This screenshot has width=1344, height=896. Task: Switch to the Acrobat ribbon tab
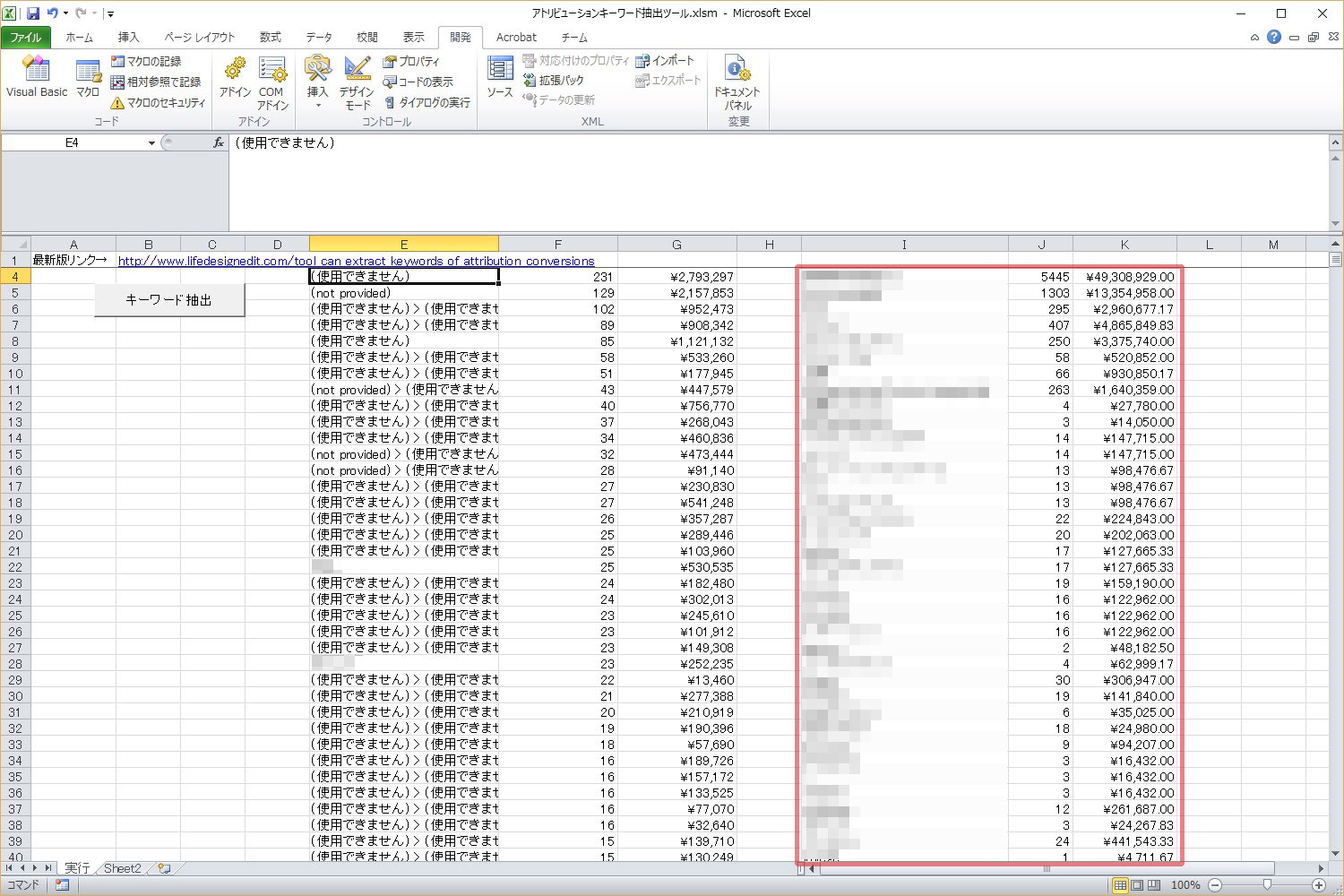tap(516, 38)
